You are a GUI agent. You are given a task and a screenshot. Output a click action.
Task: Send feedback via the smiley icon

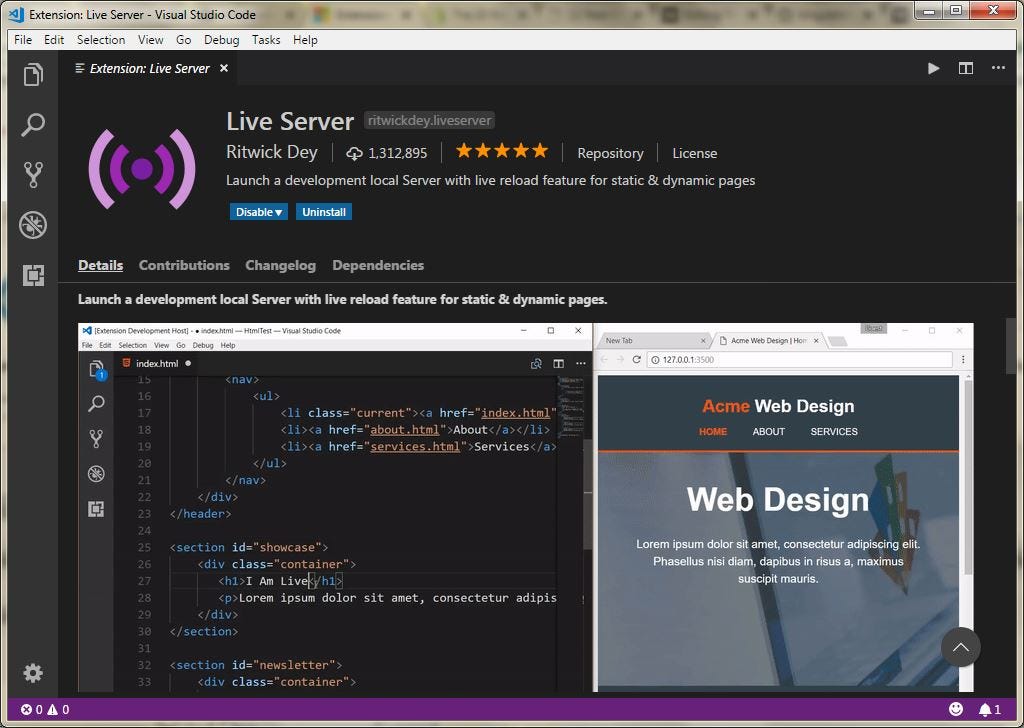tap(956, 709)
